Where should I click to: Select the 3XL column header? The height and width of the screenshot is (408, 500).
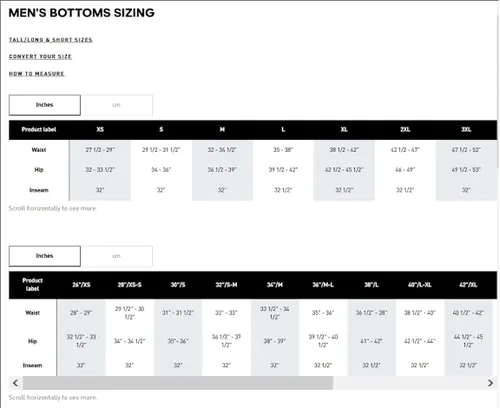pyautogui.click(x=466, y=129)
